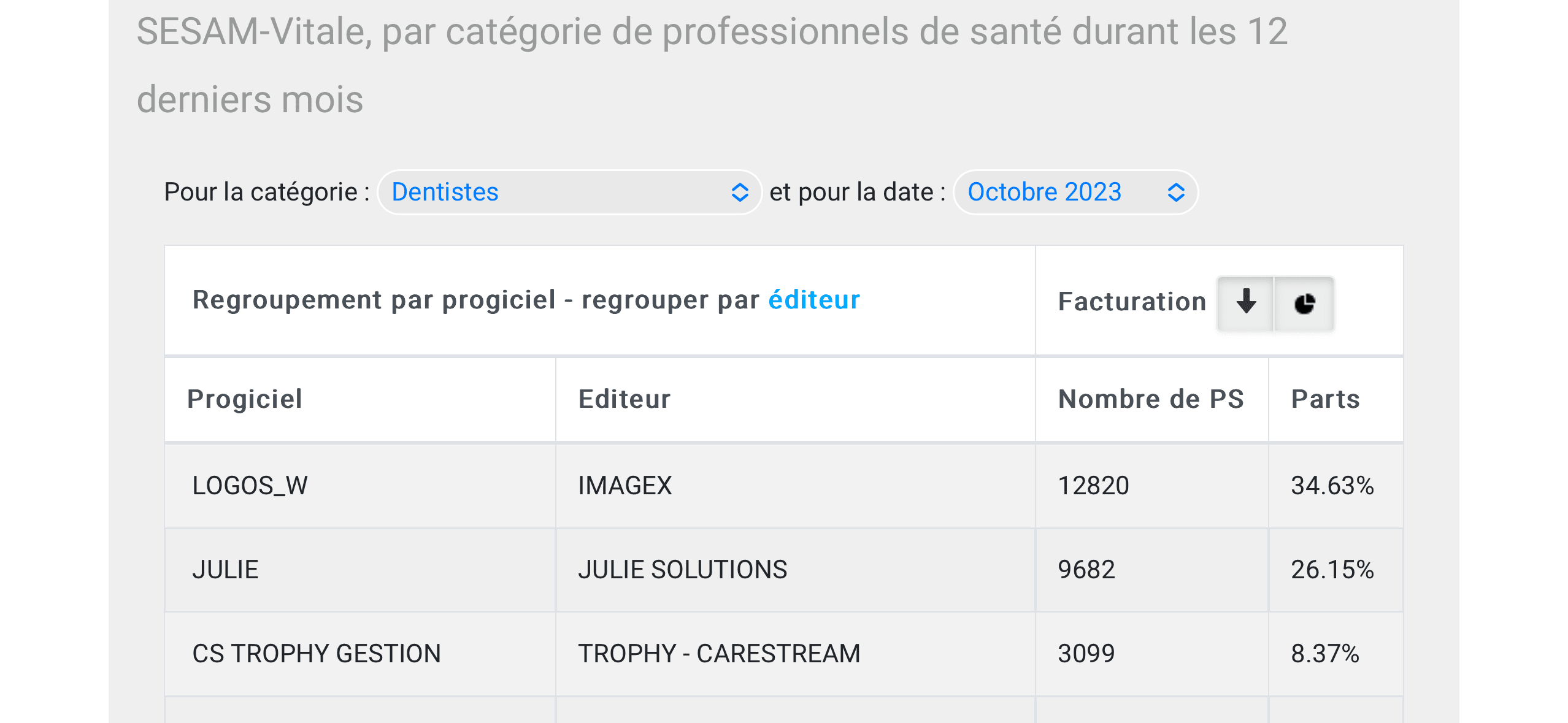Click the éditeur grouping link
The height and width of the screenshot is (723, 1568).
814,300
